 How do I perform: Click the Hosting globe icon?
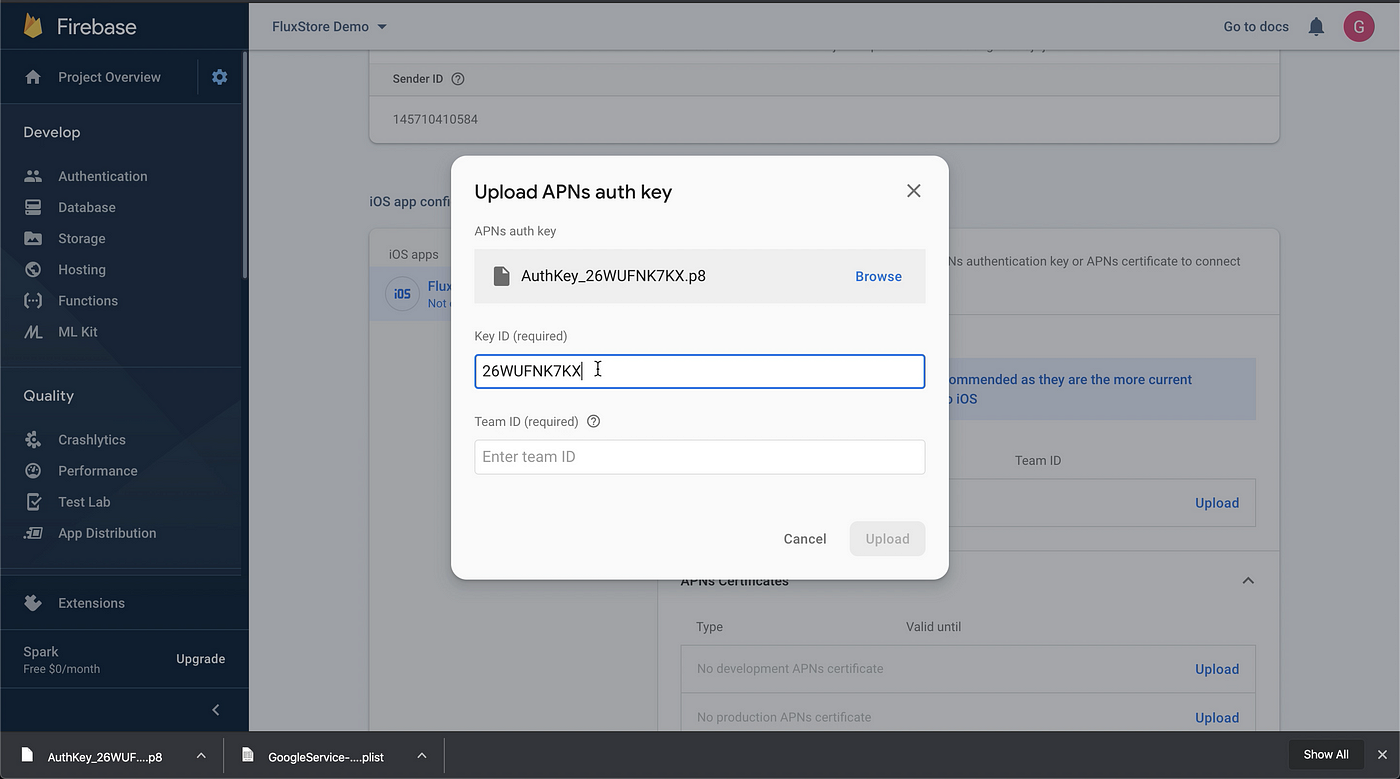click(33, 269)
